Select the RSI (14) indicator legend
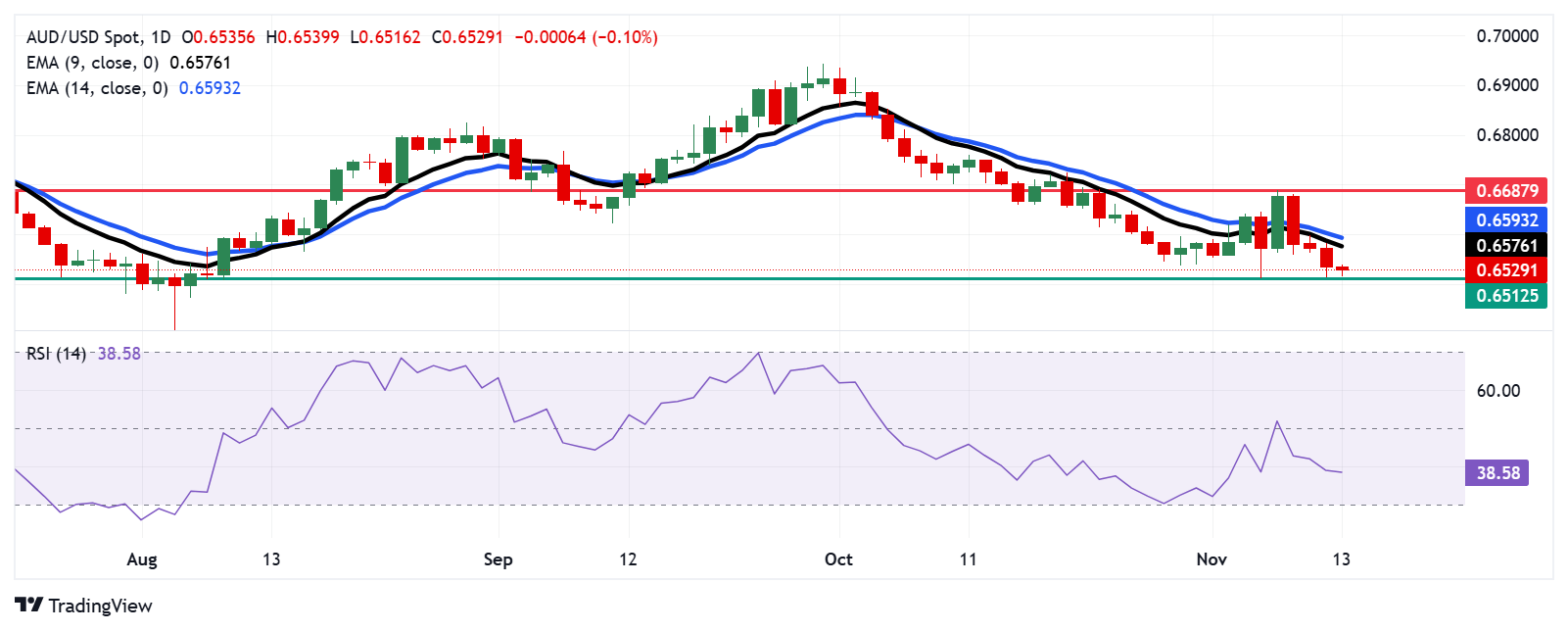Screen dimensions: 1568x631 [56, 354]
